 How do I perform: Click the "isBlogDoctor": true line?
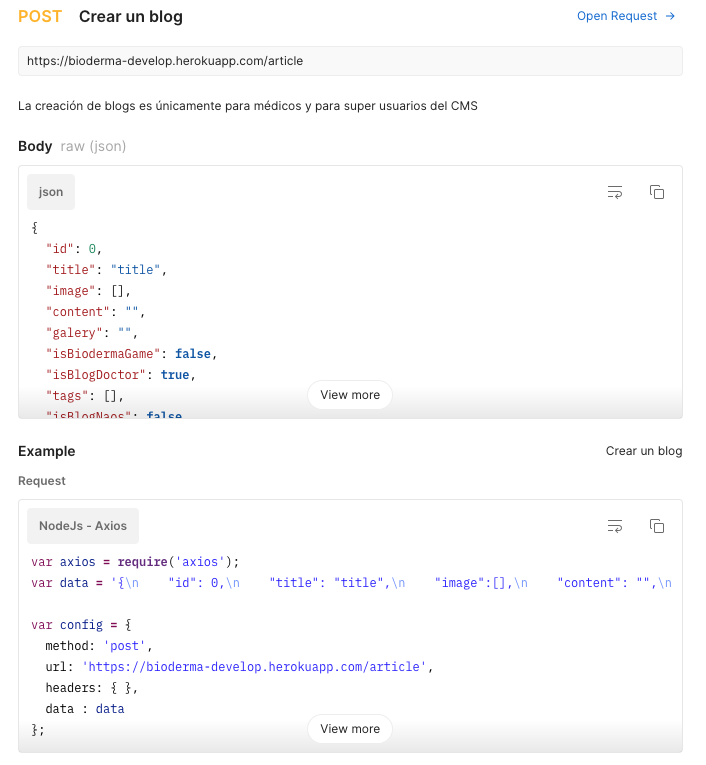coord(121,375)
